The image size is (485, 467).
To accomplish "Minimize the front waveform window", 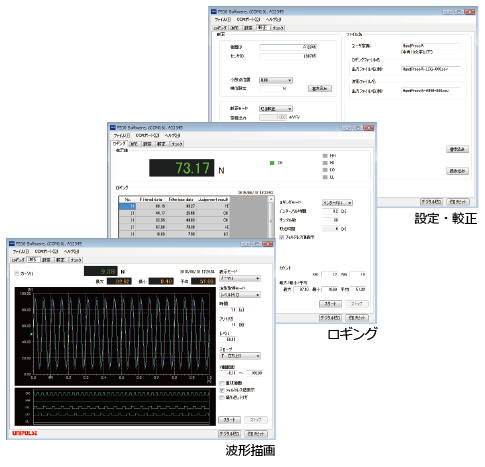I will 246,244.
